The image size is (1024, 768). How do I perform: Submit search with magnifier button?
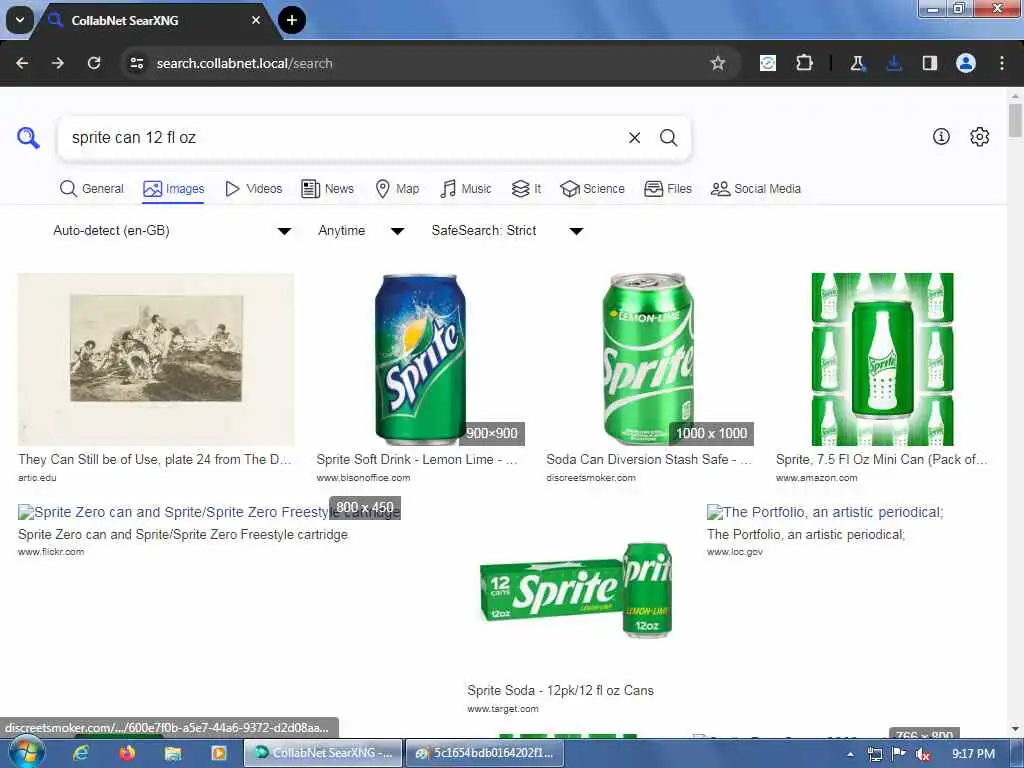tap(668, 138)
